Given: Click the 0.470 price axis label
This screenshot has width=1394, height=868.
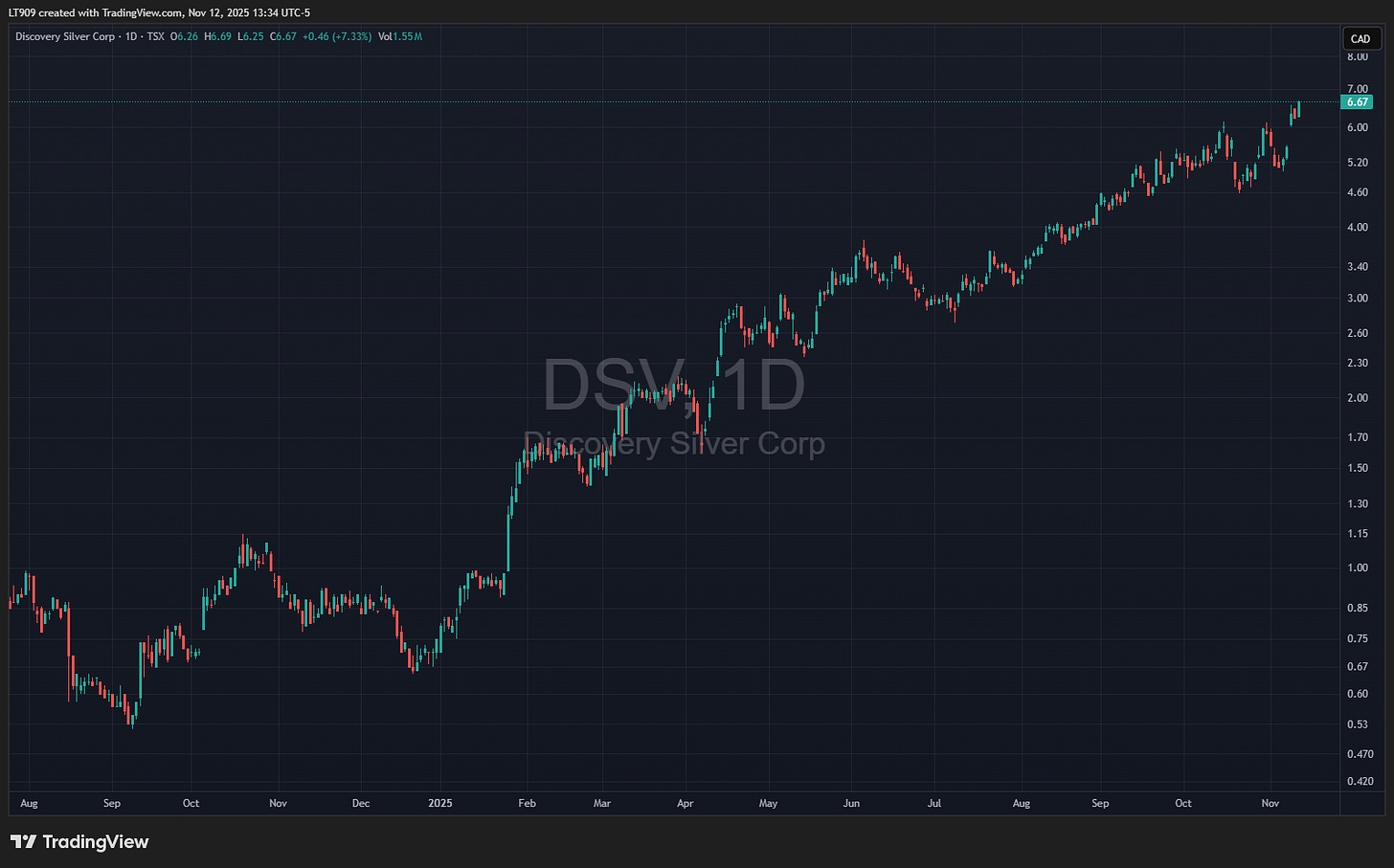Looking at the screenshot, I should [x=1360, y=754].
